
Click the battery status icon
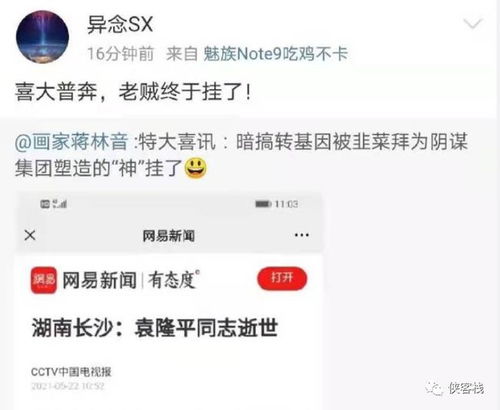click(263, 204)
